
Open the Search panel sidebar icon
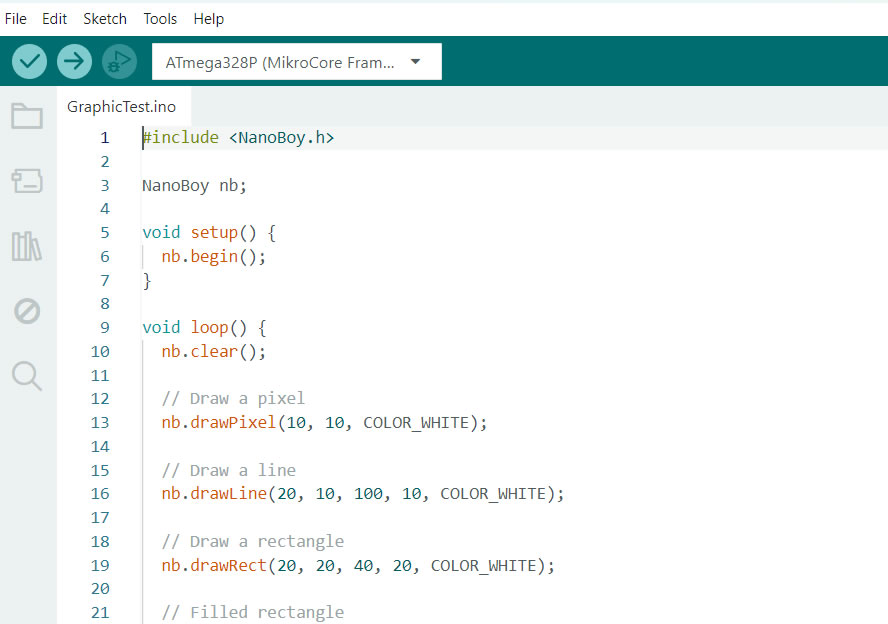coord(28,377)
